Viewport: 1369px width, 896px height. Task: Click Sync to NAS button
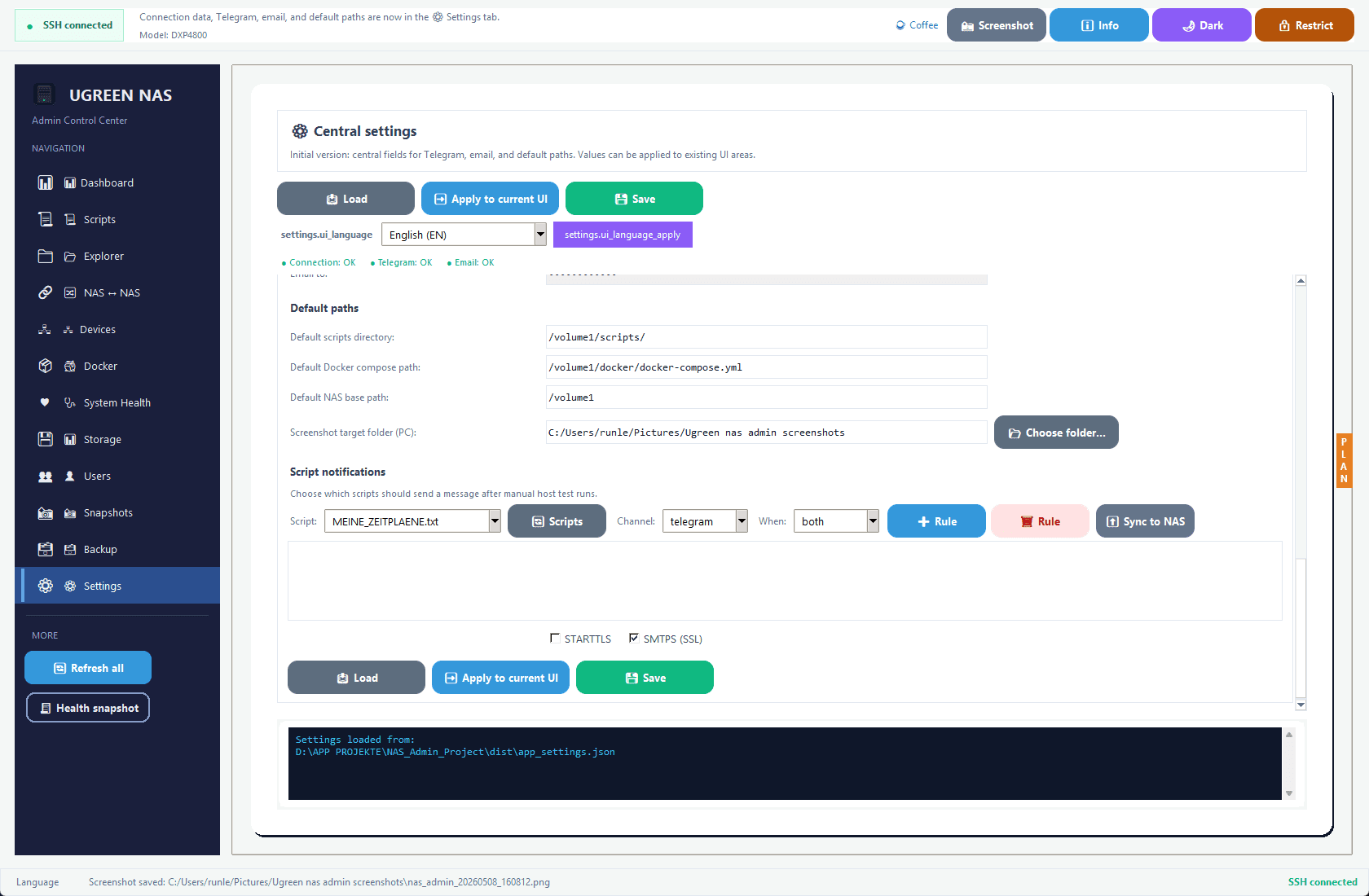[1146, 521]
